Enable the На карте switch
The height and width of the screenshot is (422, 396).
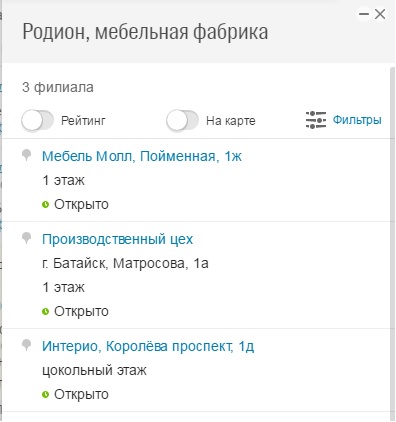point(182,120)
